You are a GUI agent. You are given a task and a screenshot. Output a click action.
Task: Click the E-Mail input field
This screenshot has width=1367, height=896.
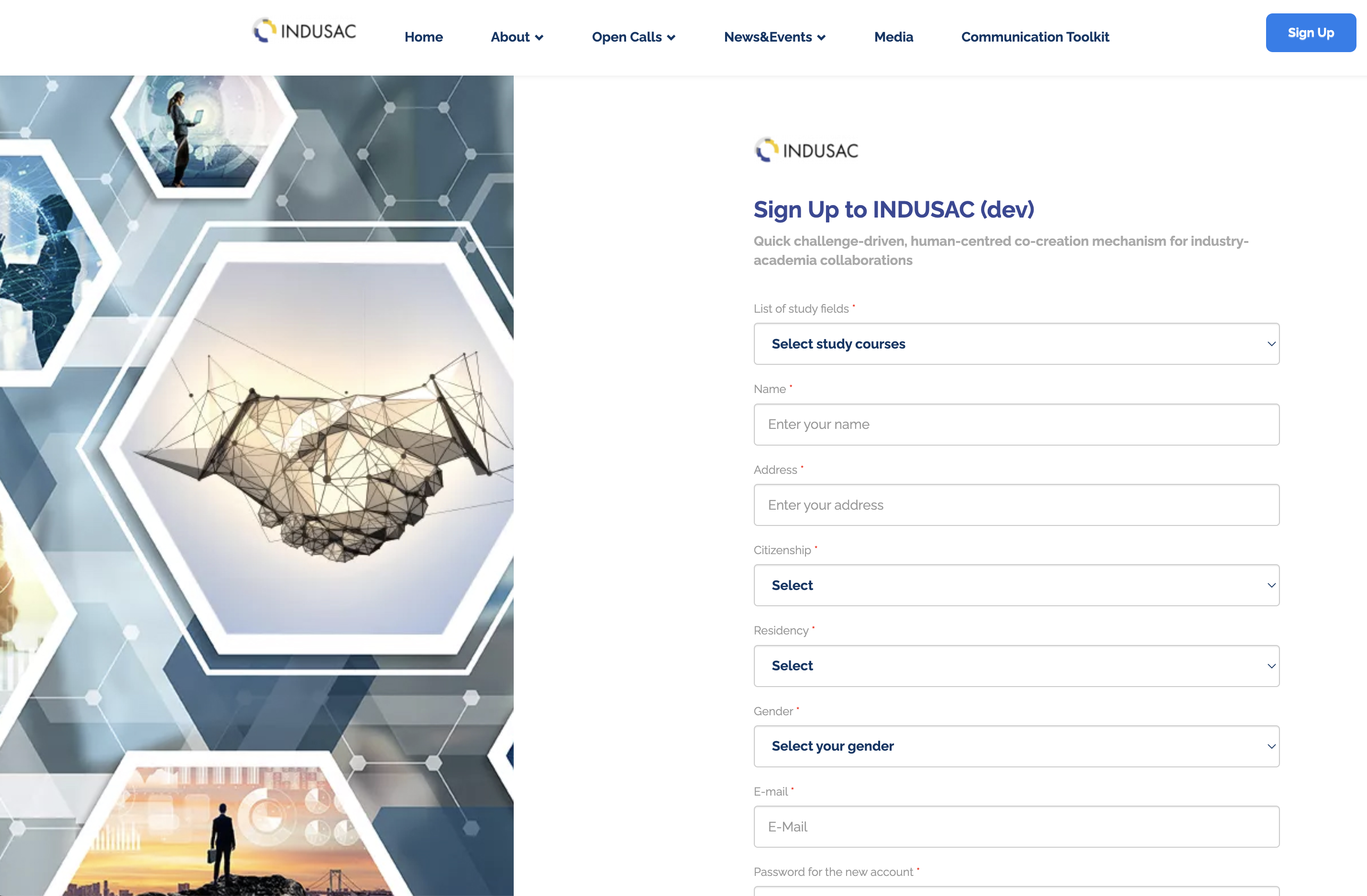tap(1015, 827)
